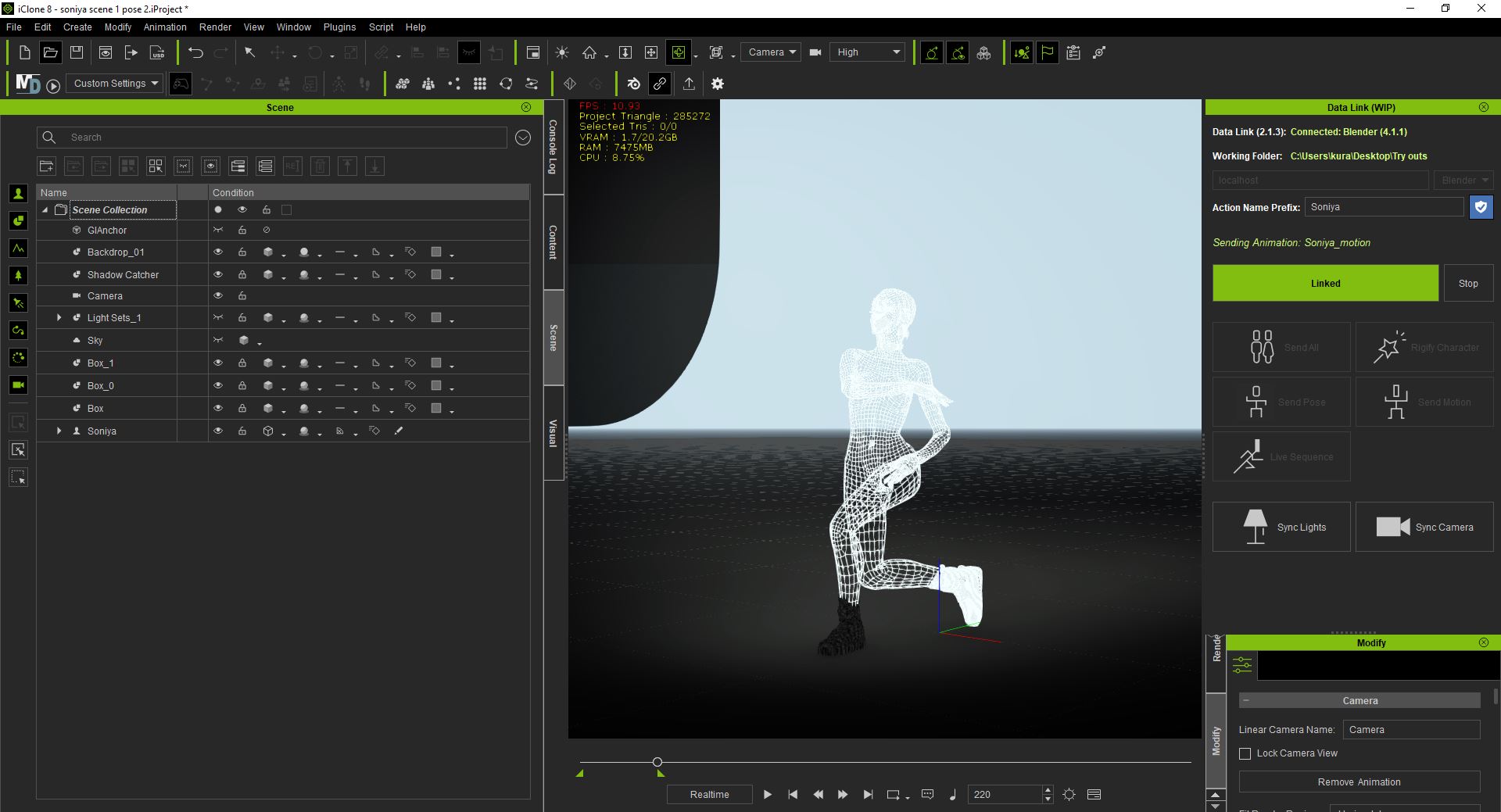Click the Realtime button
The width and height of the screenshot is (1501, 812).
[x=709, y=794]
